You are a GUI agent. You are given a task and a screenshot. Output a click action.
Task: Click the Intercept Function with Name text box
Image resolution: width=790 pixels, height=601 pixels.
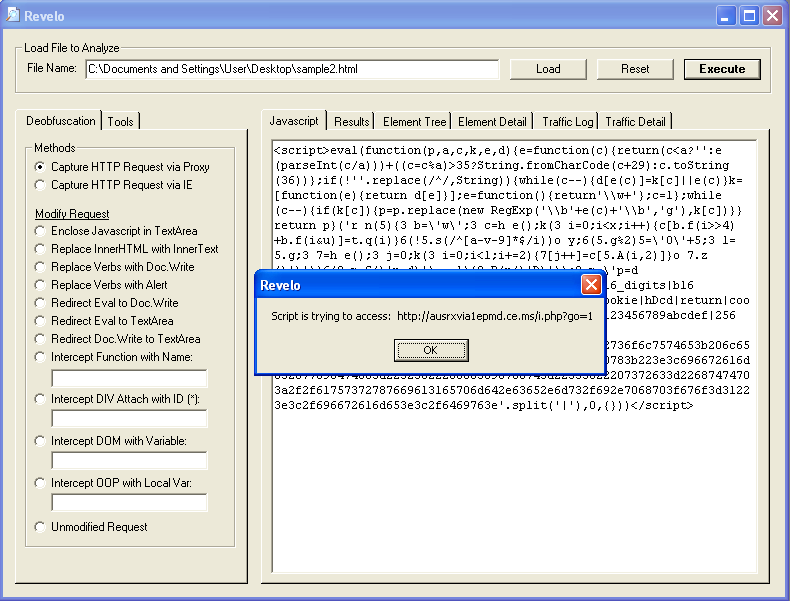tap(129, 378)
